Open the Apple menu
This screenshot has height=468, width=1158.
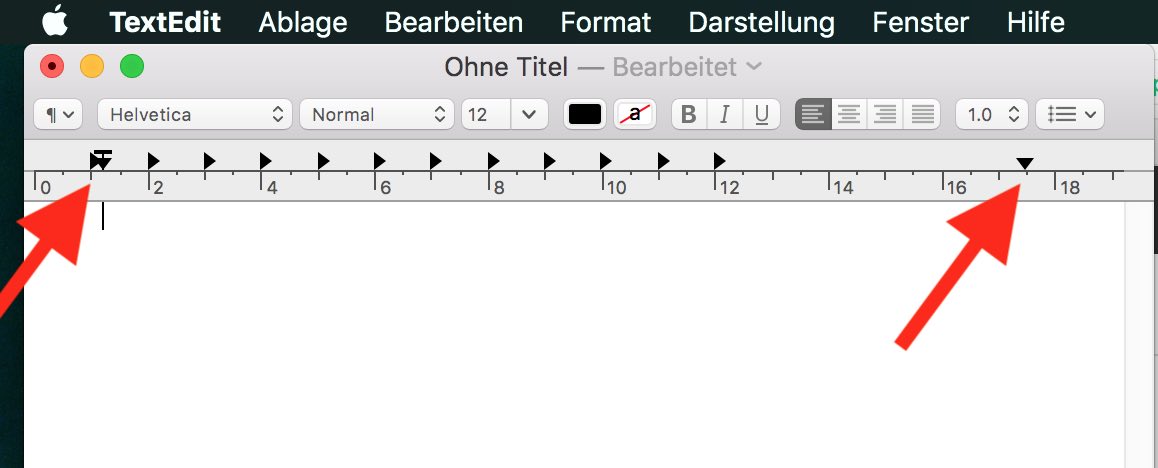pyautogui.click(x=55, y=21)
